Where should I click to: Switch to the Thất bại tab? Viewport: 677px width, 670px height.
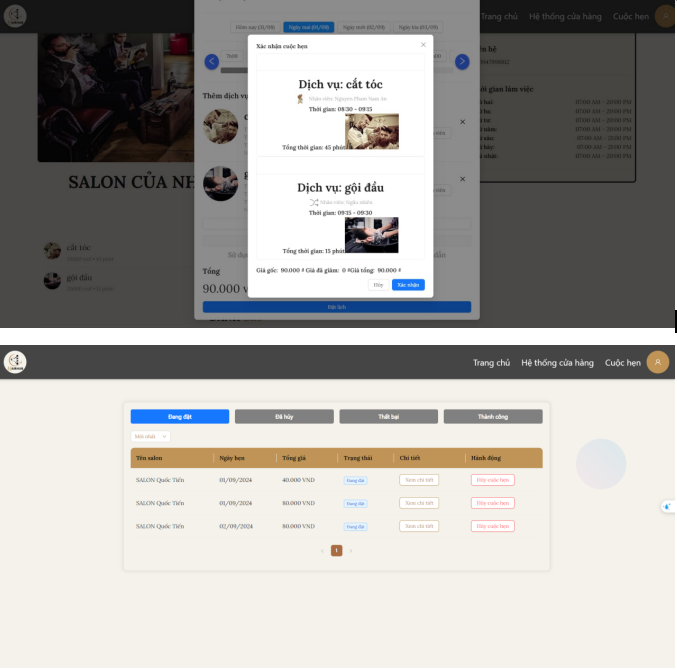[x=389, y=417]
